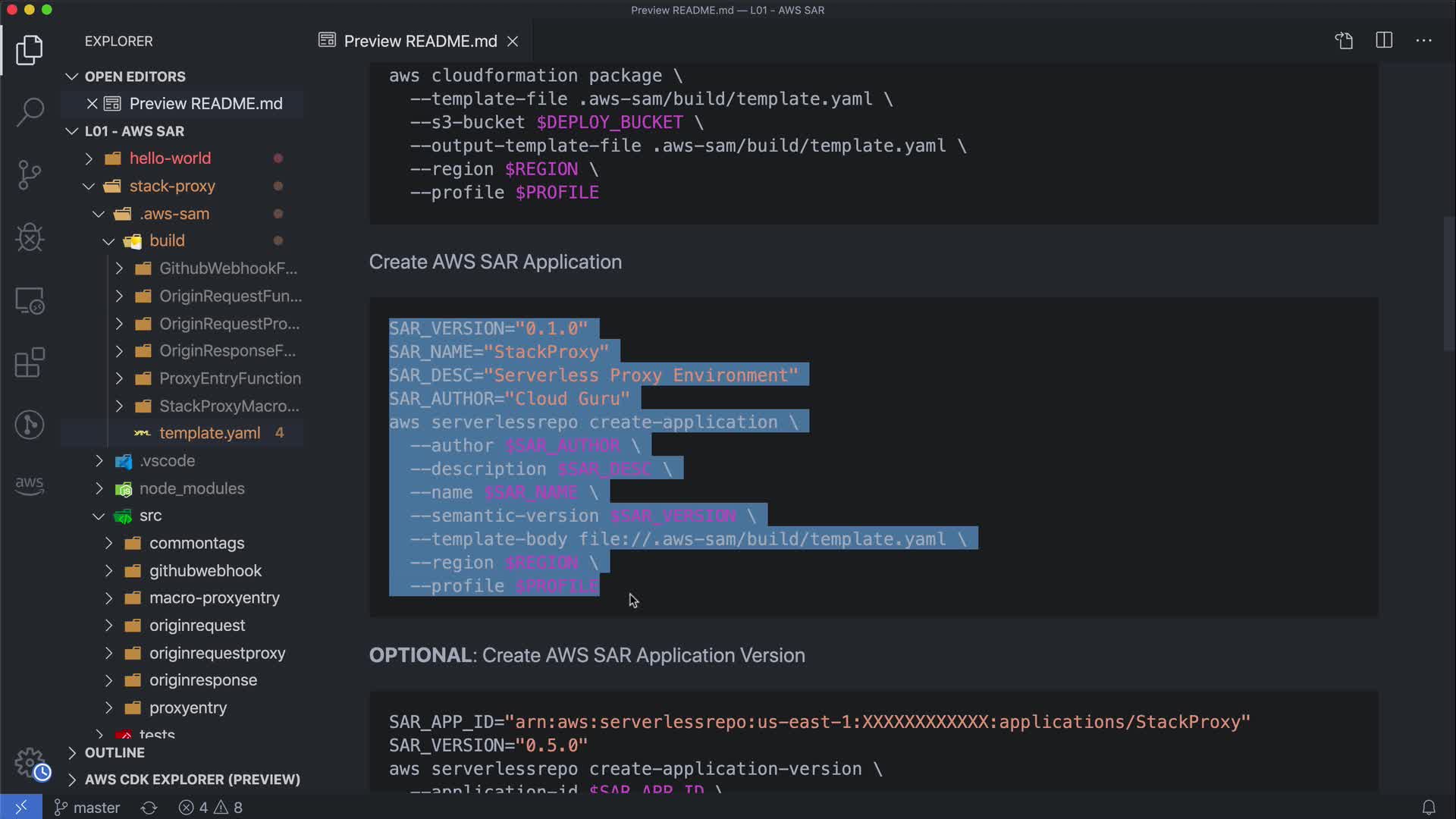
Task: Open the Search view in activity bar
Action: click(x=30, y=112)
